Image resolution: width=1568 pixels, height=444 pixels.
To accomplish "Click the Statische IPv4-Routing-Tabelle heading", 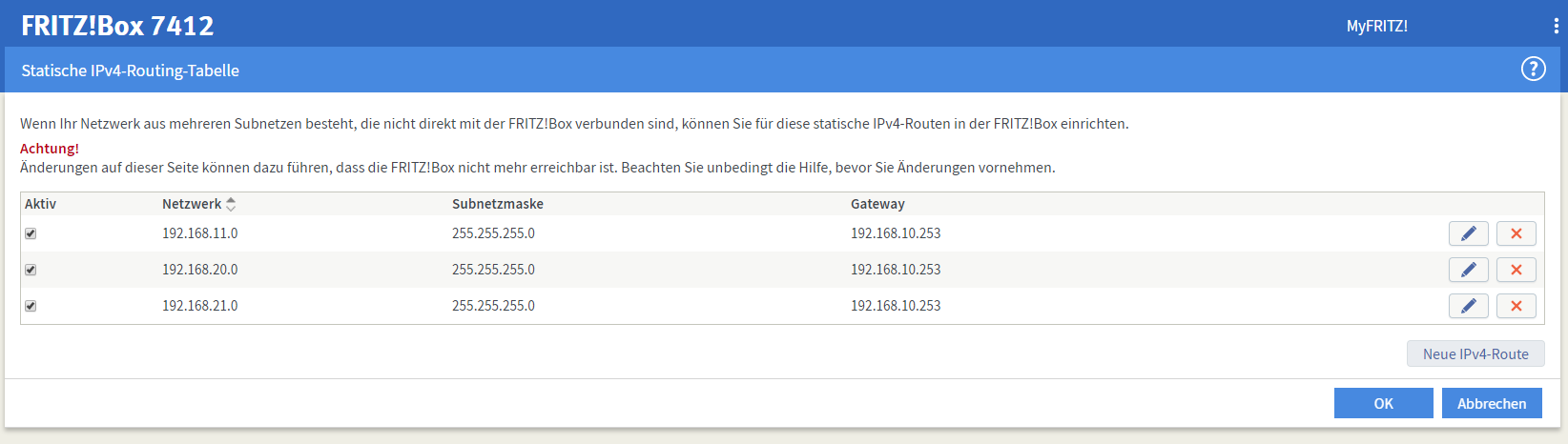I will click(131, 71).
